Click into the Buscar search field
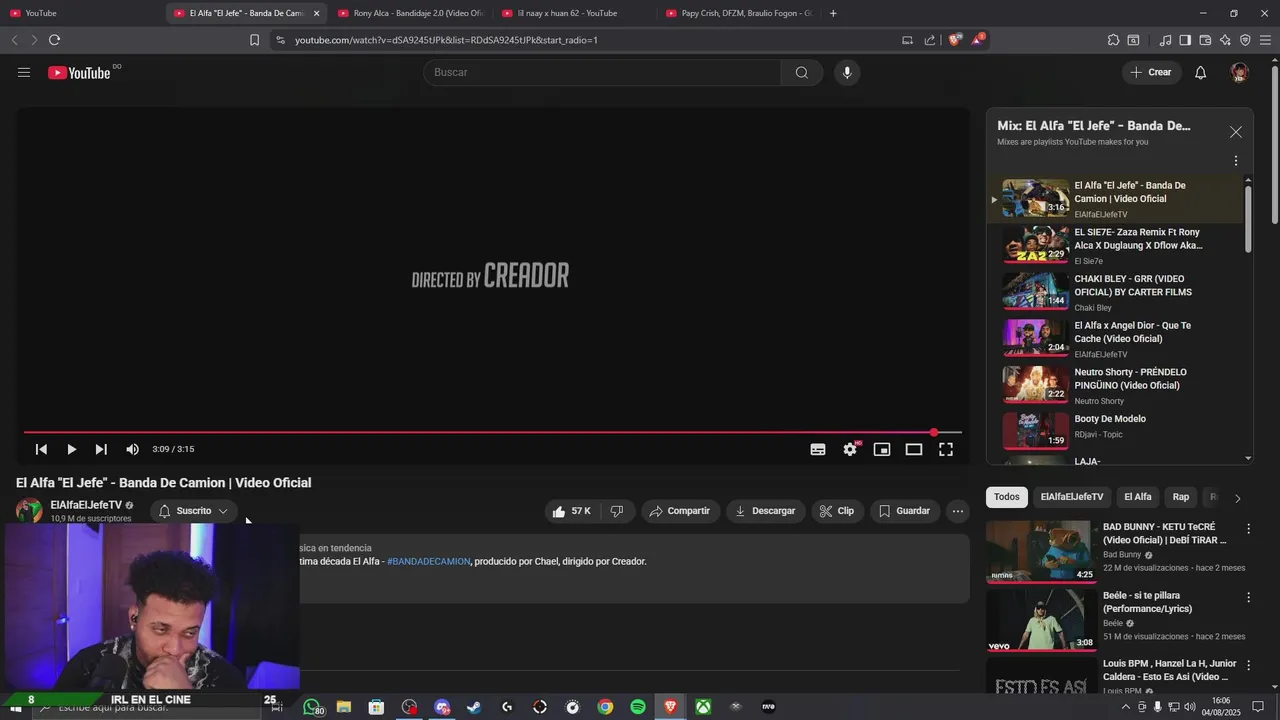1280x720 pixels. tap(602, 72)
